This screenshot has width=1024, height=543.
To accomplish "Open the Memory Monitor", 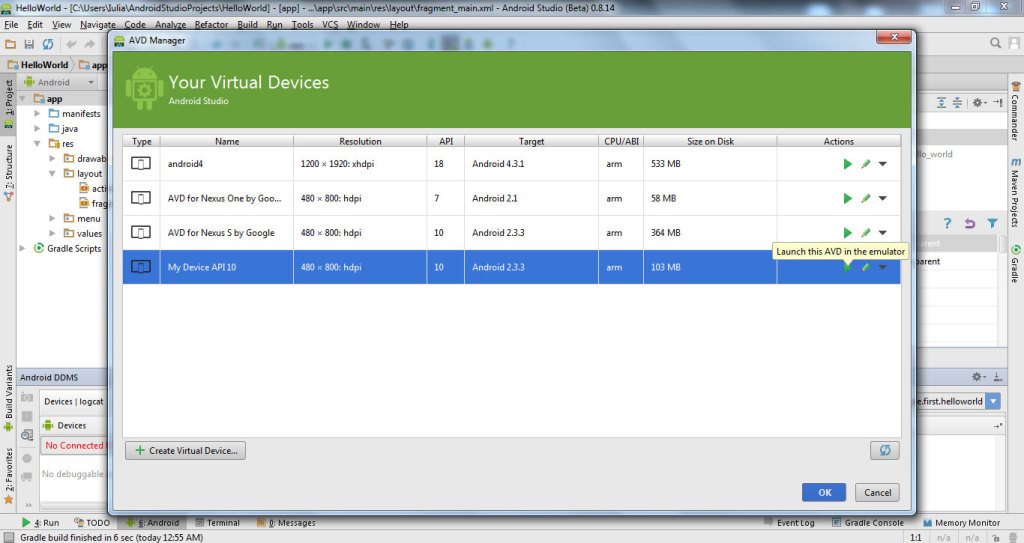I will (x=961, y=523).
